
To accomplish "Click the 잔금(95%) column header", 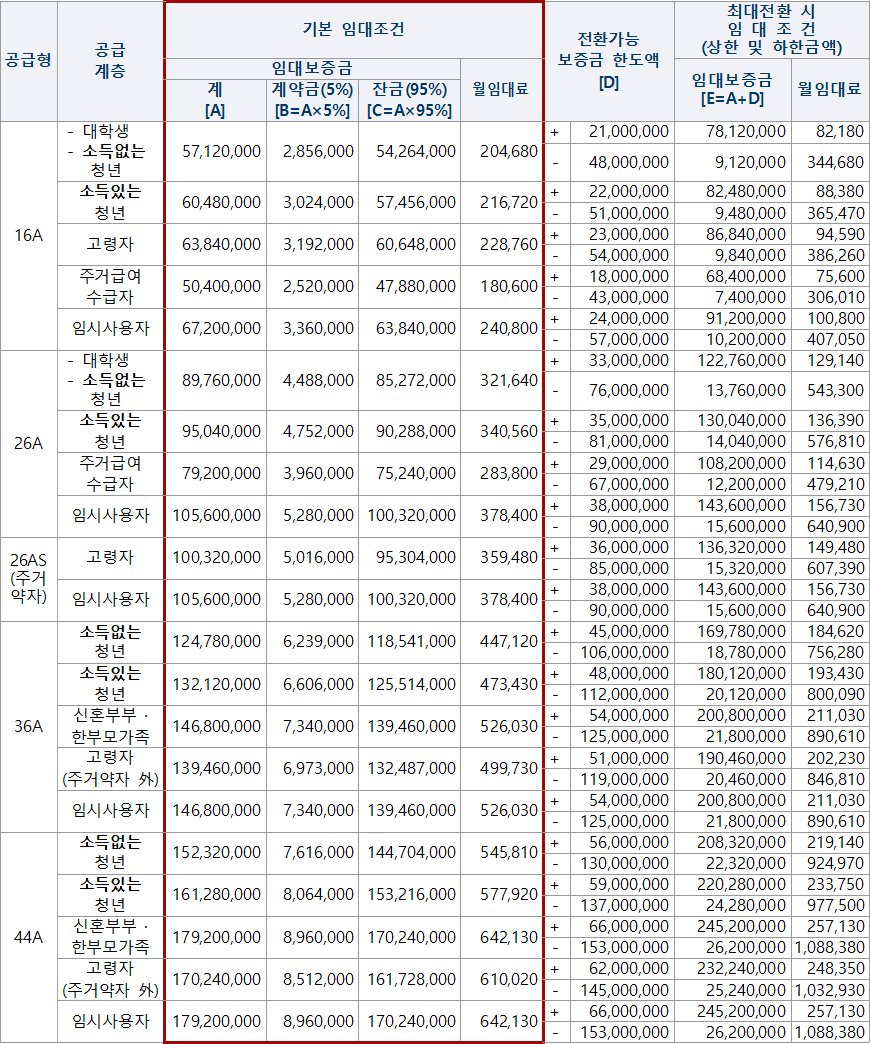I will click(x=410, y=100).
